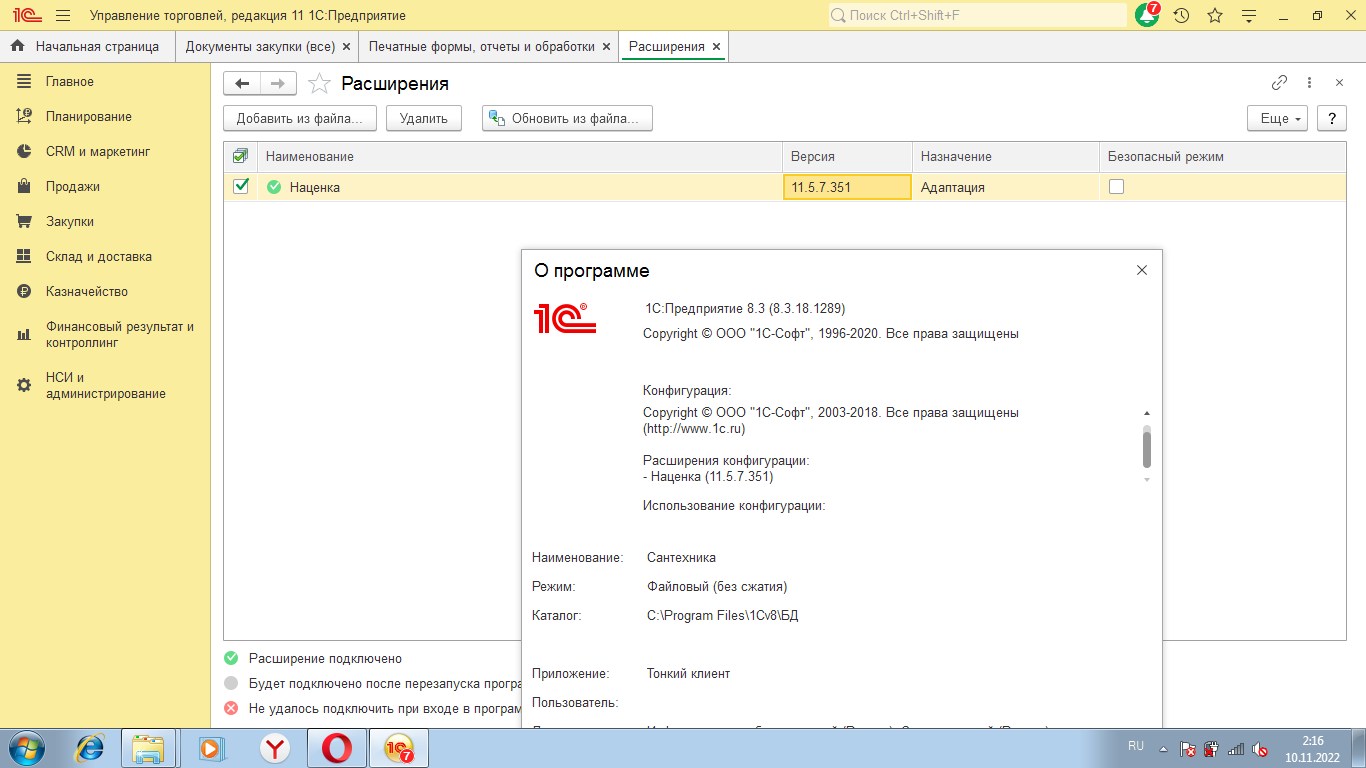
Task: Open media player taskbar icon
Action: click(210, 748)
